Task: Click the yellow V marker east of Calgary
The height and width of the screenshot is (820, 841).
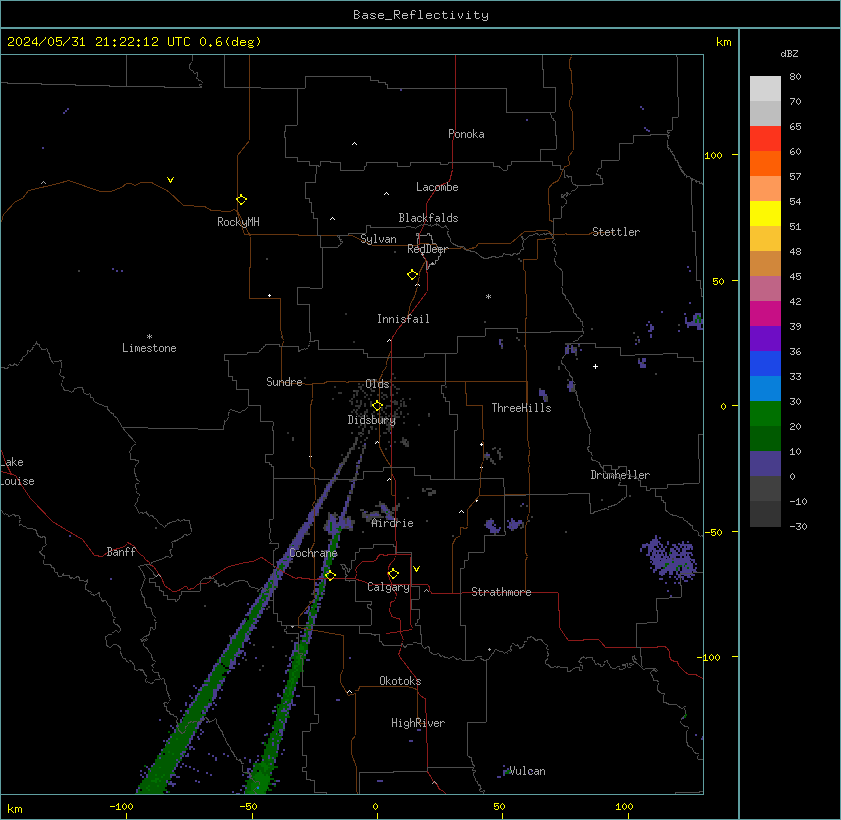Action: click(416, 568)
